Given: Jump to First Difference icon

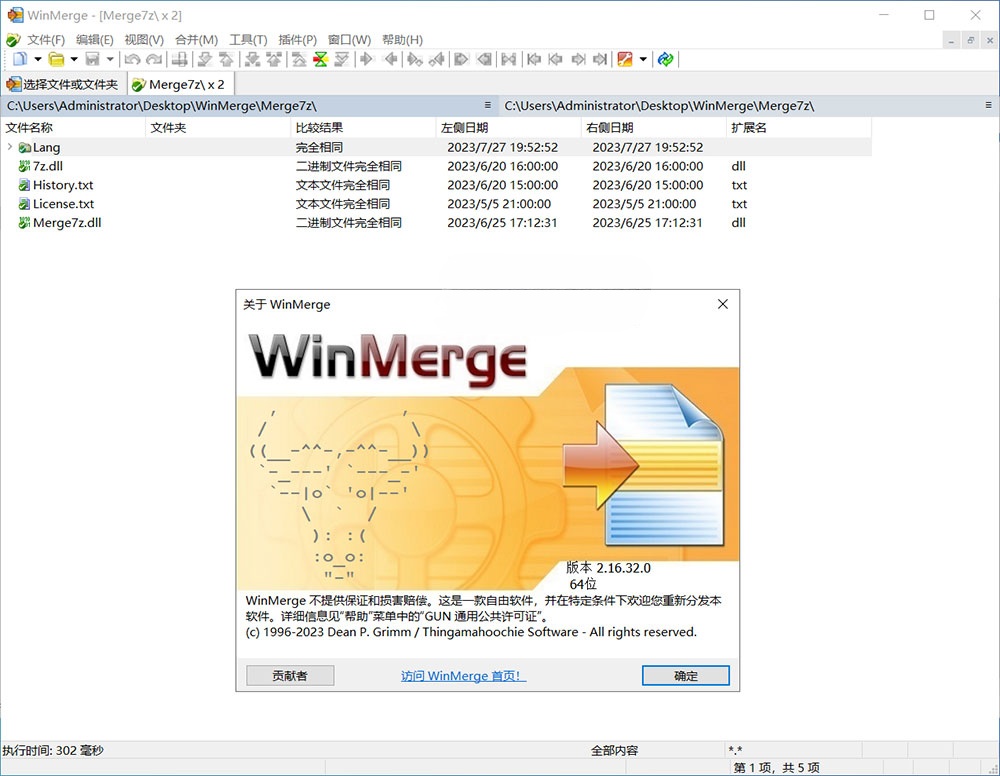Looking at the screenshot, I should [299, 59].
